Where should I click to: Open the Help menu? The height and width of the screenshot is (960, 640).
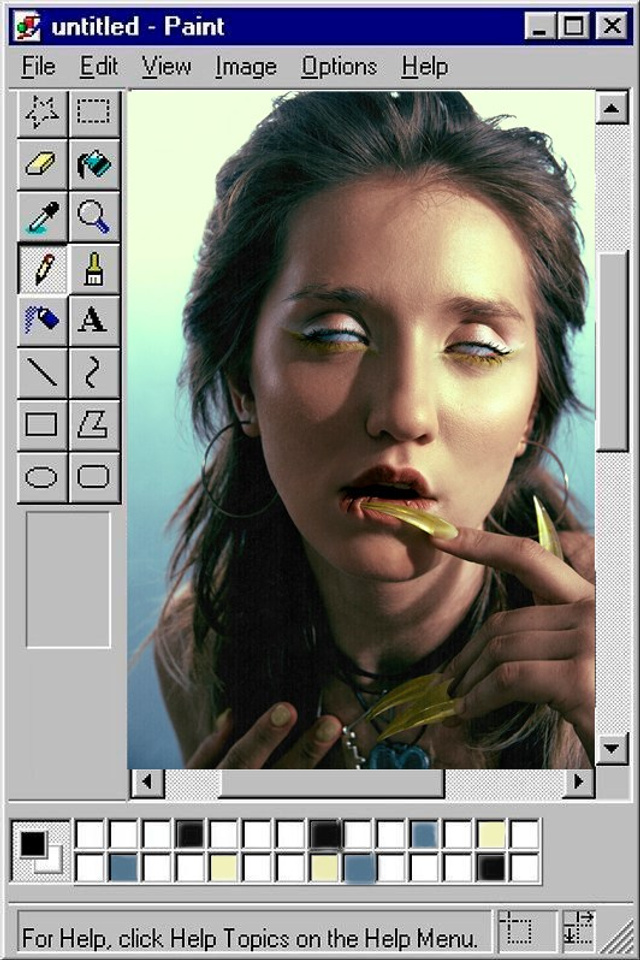pos(424,66)
